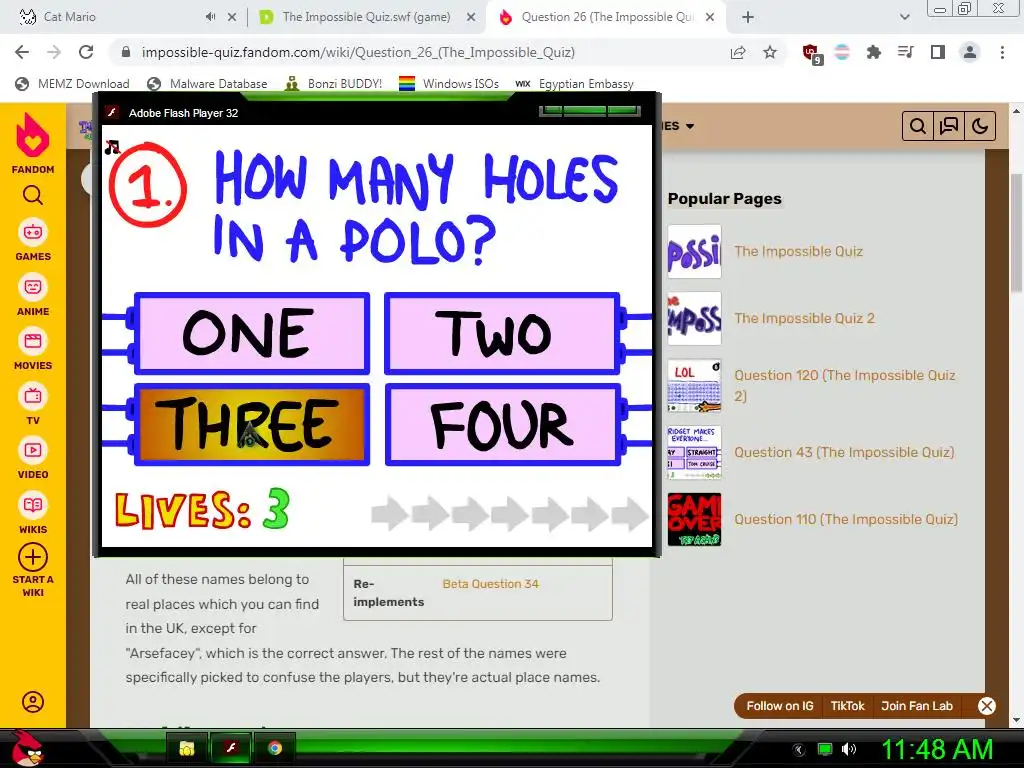Click the address bar URL
Screen dimensions: 1024x768
pyautogui.click(x=358, y=52)
